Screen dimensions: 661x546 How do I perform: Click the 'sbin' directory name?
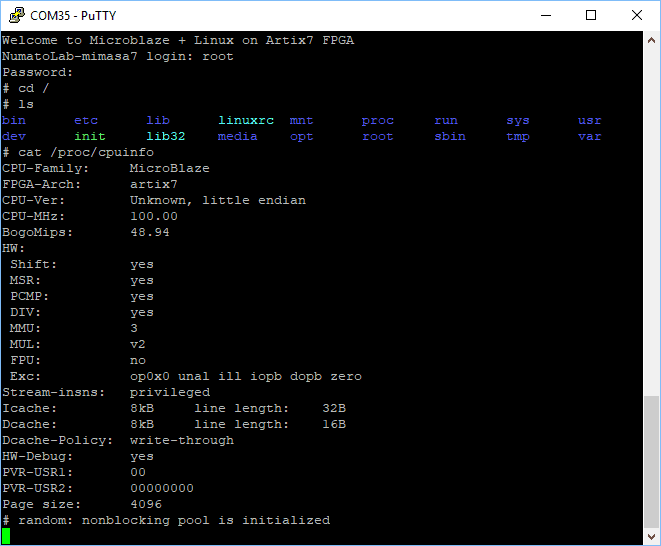[x=450, y=136]
